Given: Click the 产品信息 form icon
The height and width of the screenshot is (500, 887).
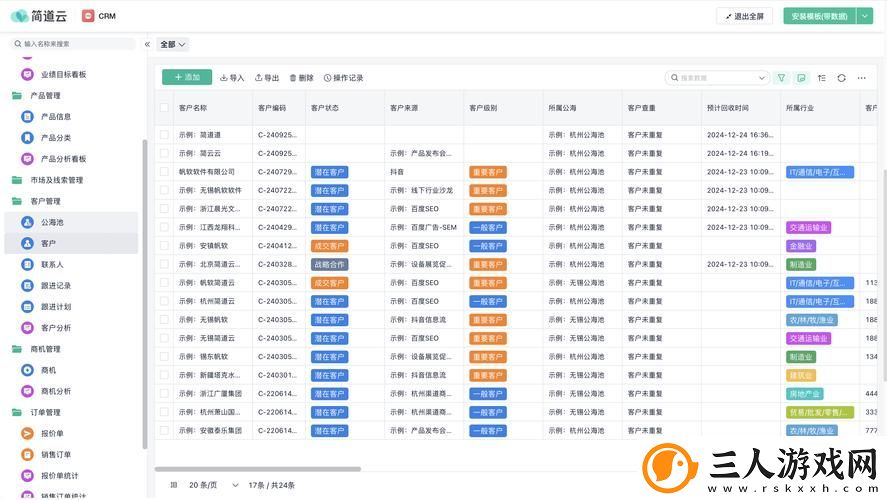Looking at the screenshot, I should [x=27, y=117].
